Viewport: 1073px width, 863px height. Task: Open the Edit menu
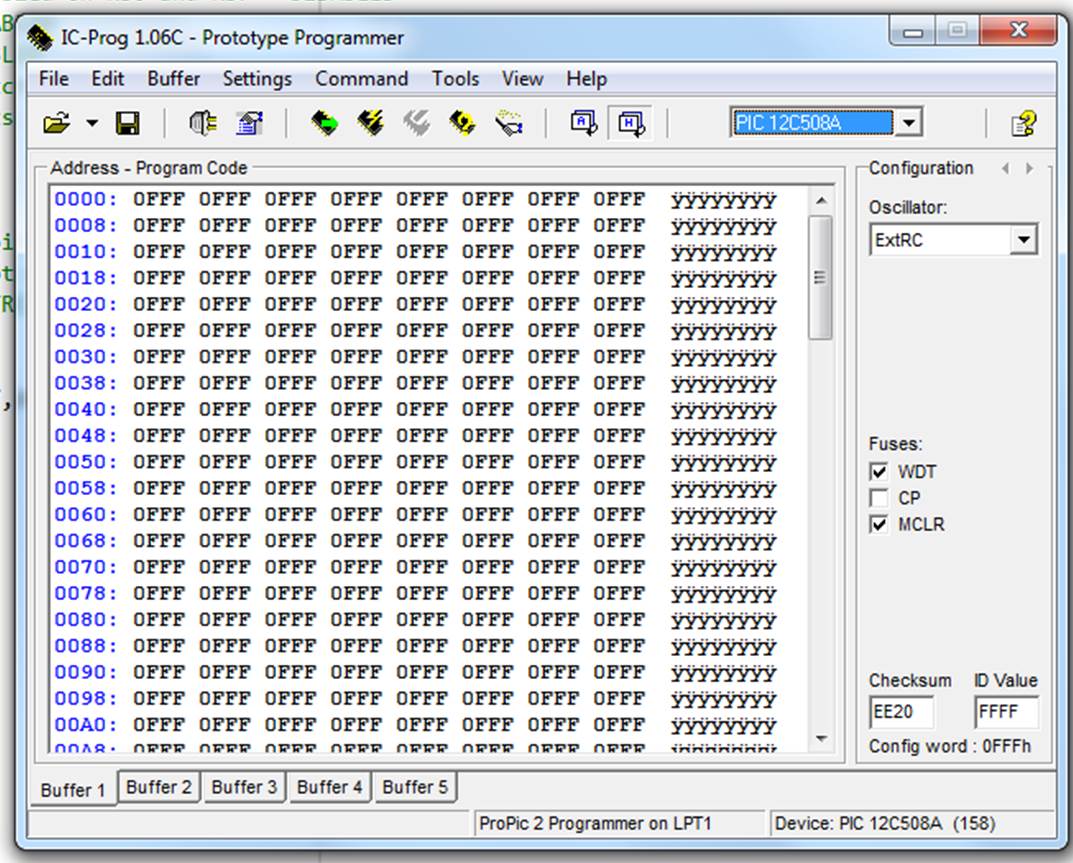[107, 79]
